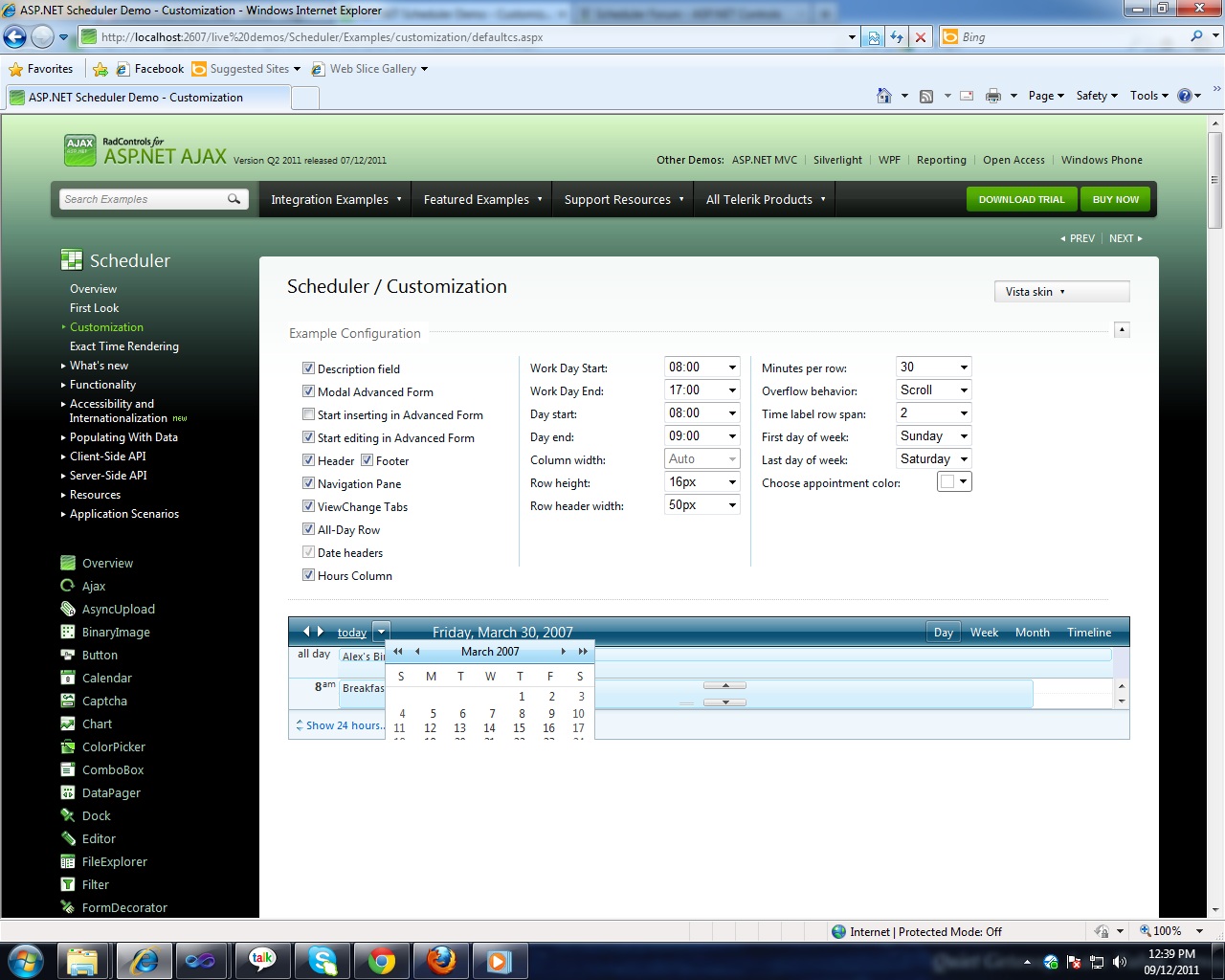The width and height of the screenshot is (1225, 980).
Task: Click the Windows Start button
Action: (26, 960)
